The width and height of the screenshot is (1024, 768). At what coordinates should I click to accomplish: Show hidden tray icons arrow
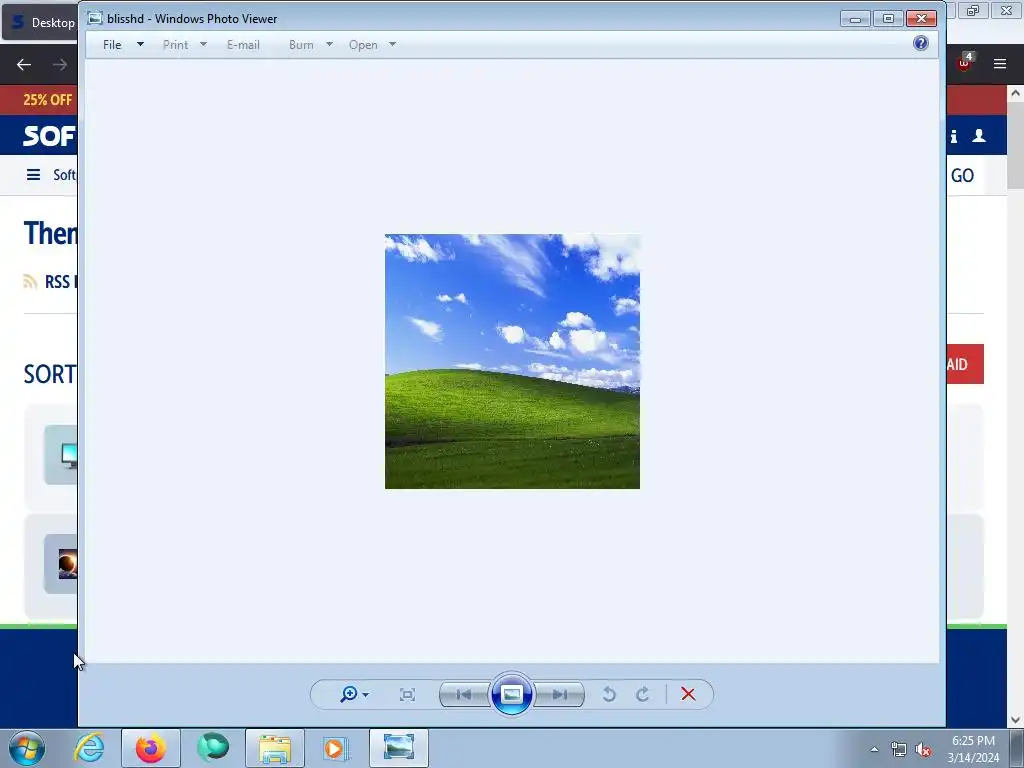(x=874, y=749)
